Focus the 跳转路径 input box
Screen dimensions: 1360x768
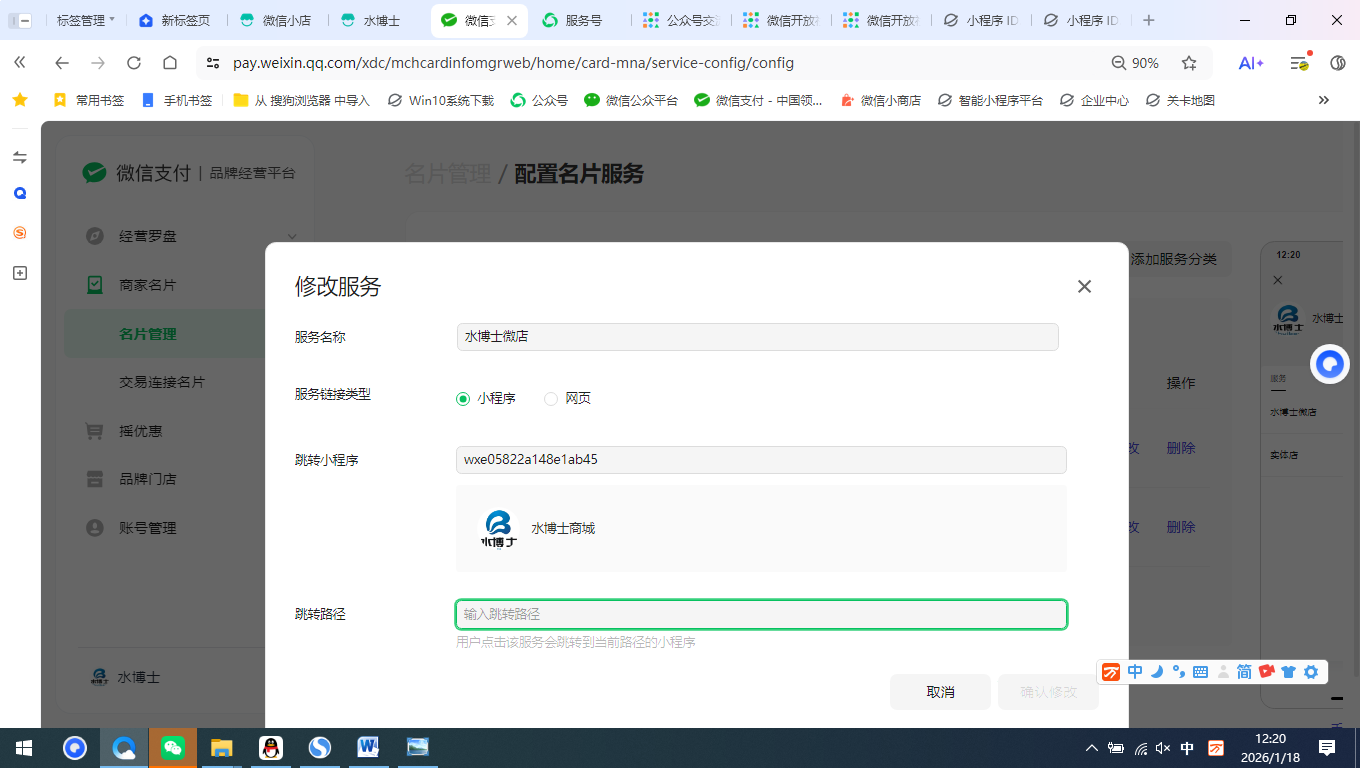761,614
